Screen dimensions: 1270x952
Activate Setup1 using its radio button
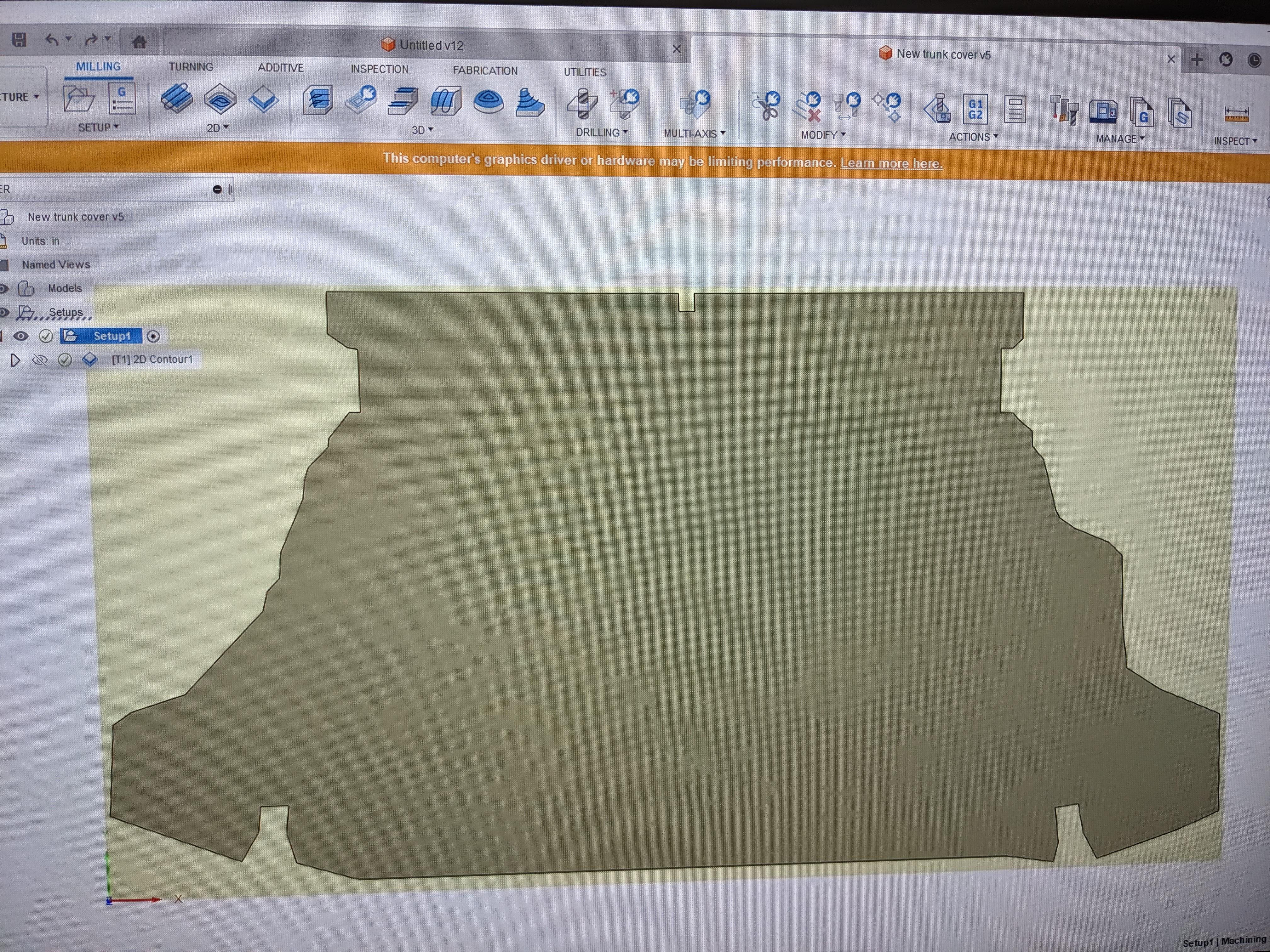coord(153,336)
